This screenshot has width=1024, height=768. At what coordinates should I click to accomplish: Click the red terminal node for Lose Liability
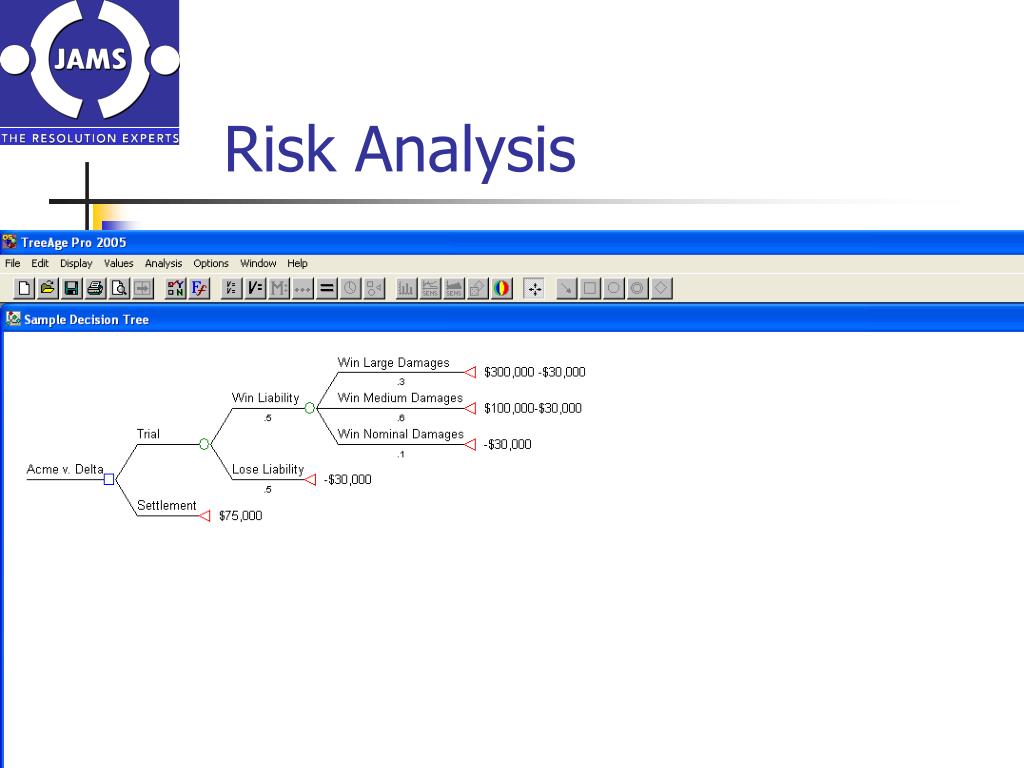pos(310,480)
